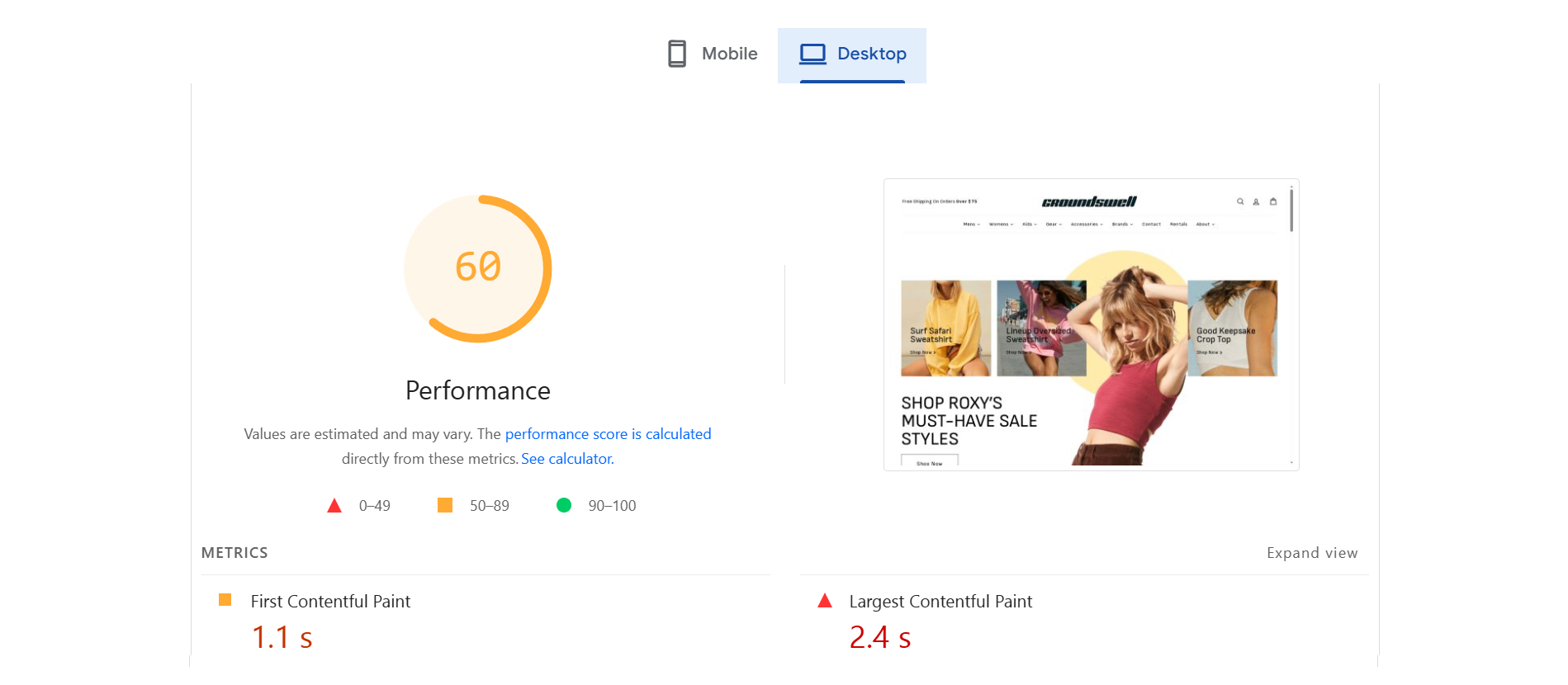This screenshot has height=685, width=1568.
Task: Click the 1.1 s metric value
Action: click(282, 637)
